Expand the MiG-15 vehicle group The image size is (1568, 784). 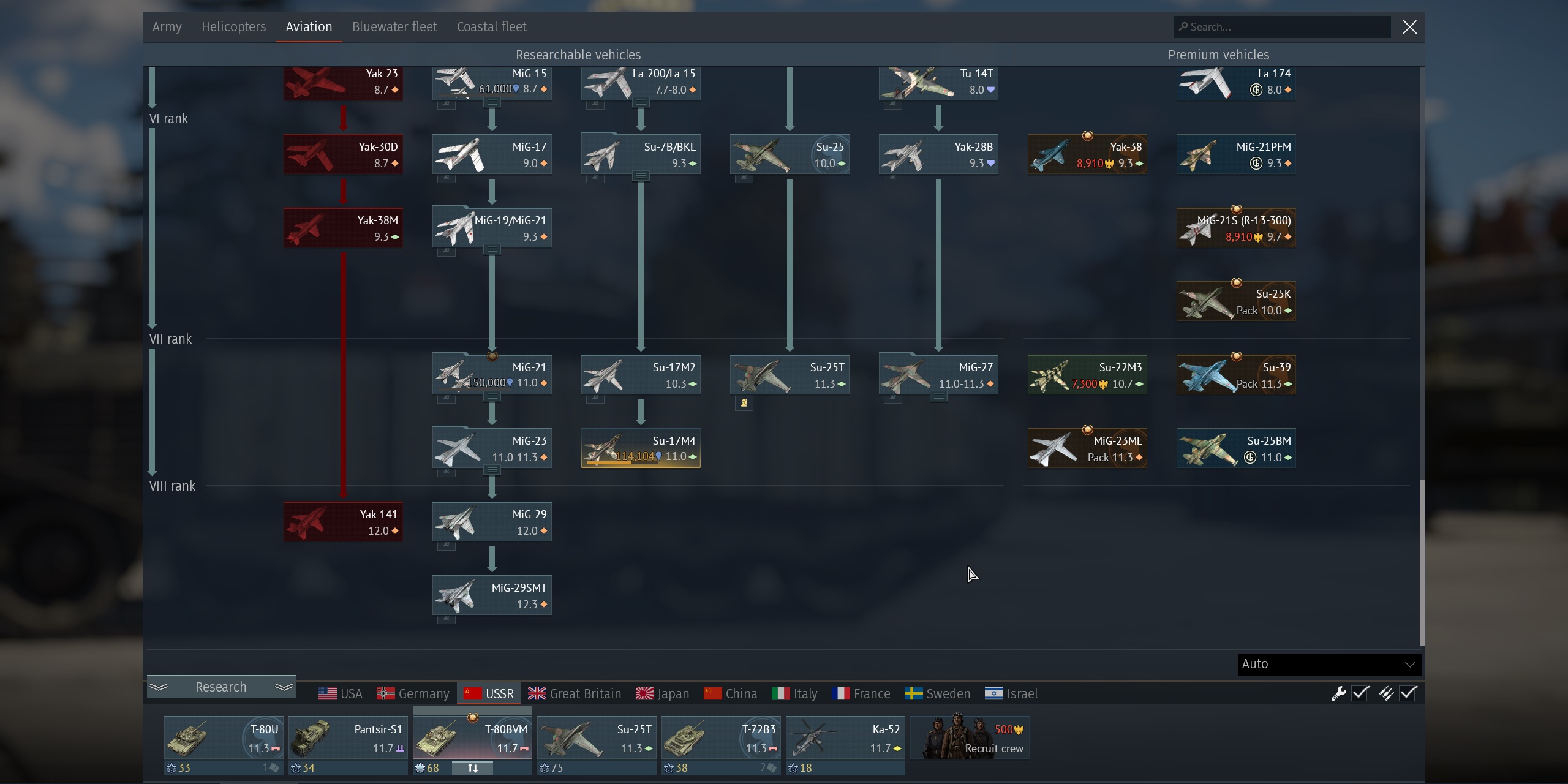pyautogui.click(x=492, y=103)
